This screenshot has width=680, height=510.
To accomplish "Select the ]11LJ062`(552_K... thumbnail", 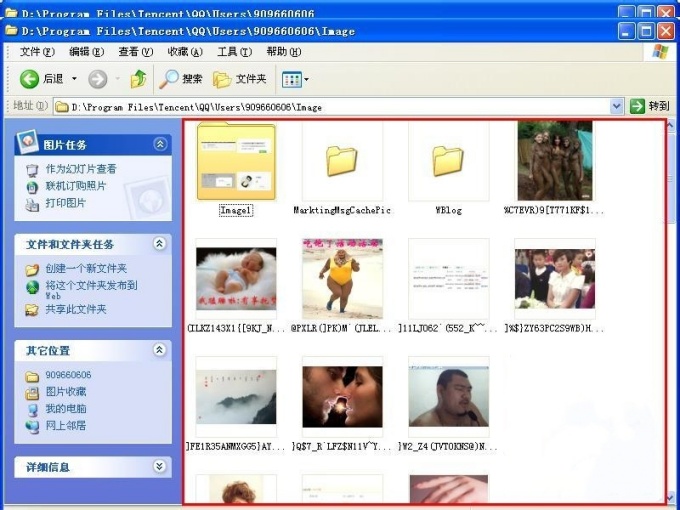I will tap(448, 278).
